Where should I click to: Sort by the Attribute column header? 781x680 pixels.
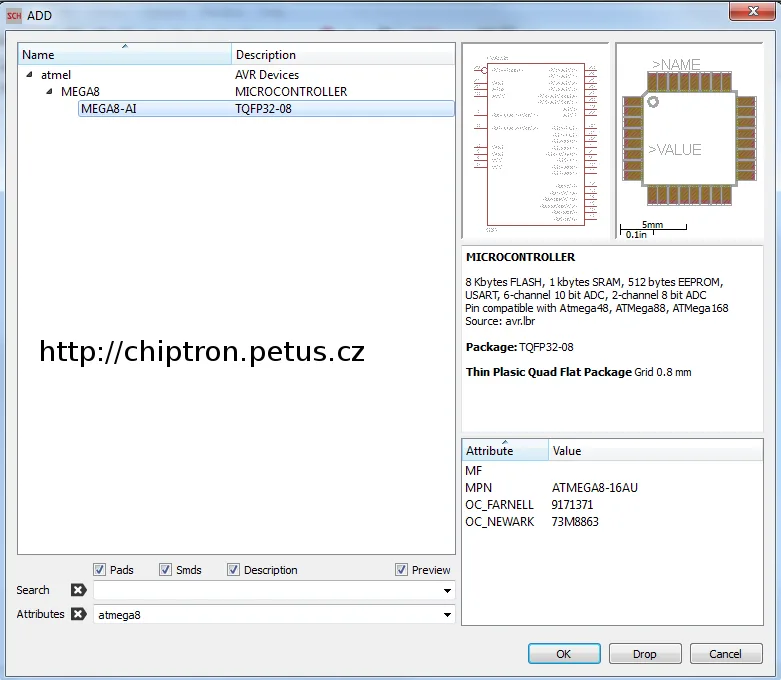point(505,450)
